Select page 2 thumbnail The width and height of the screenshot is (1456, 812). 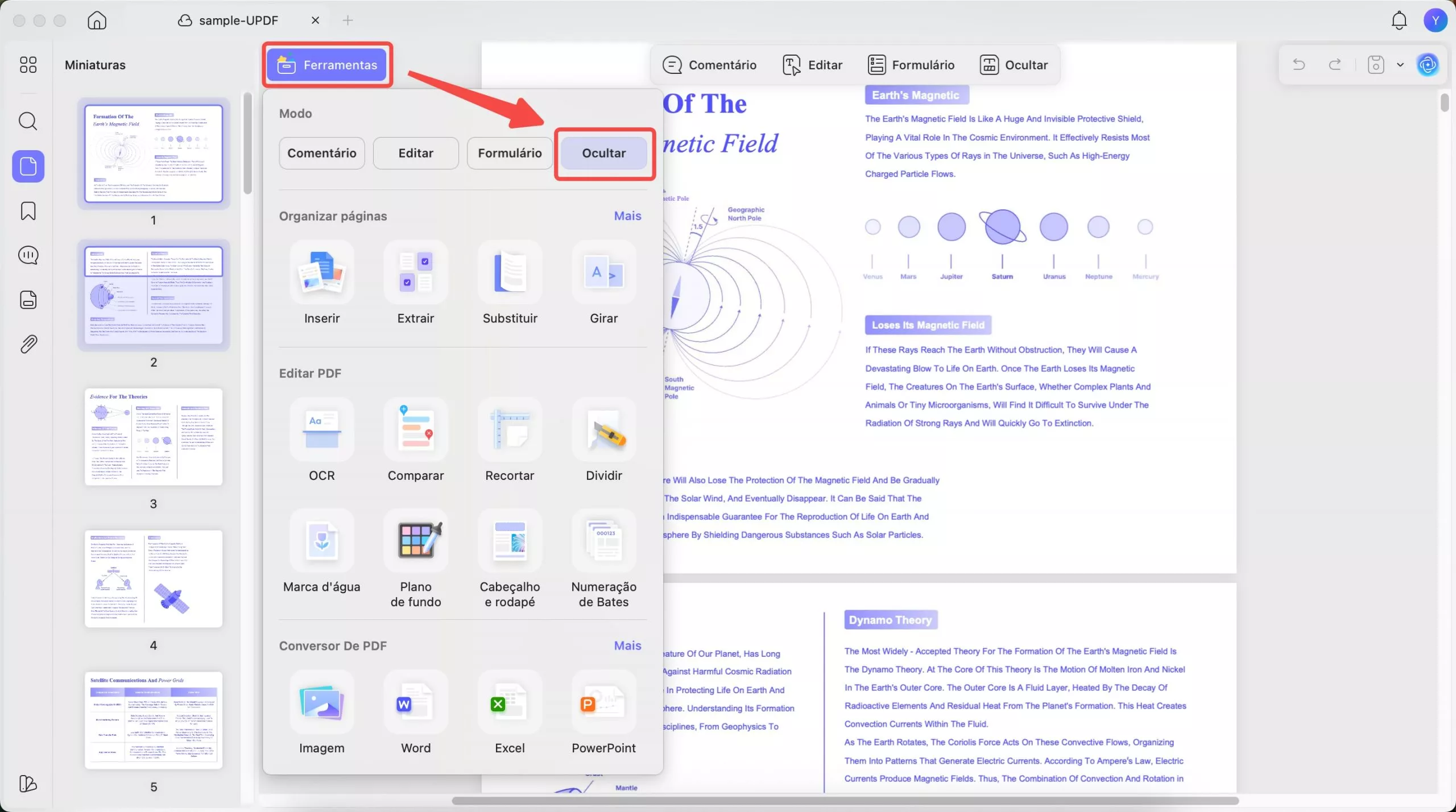[x=154, y=295]
